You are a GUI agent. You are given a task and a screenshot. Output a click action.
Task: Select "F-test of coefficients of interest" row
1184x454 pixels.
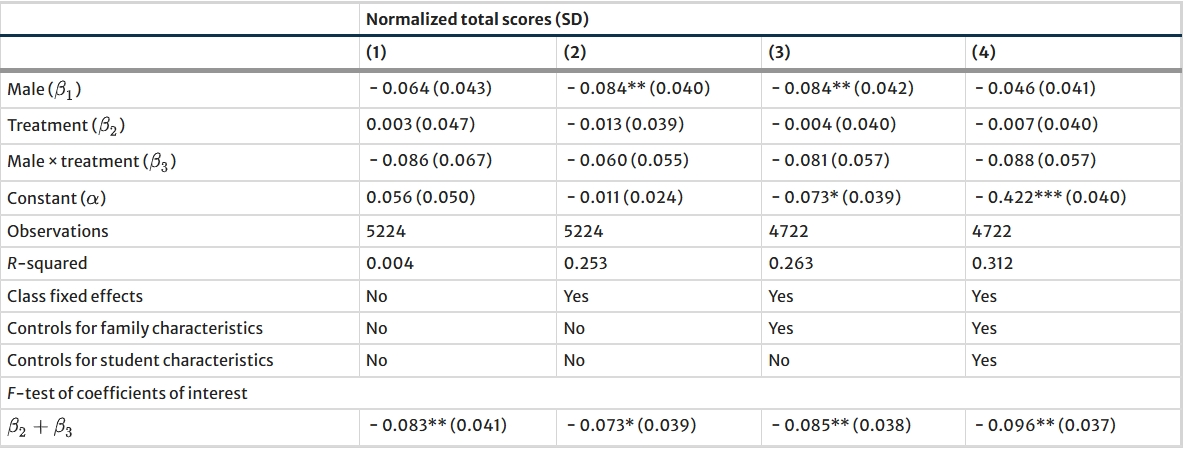click(x=127, y=393)
